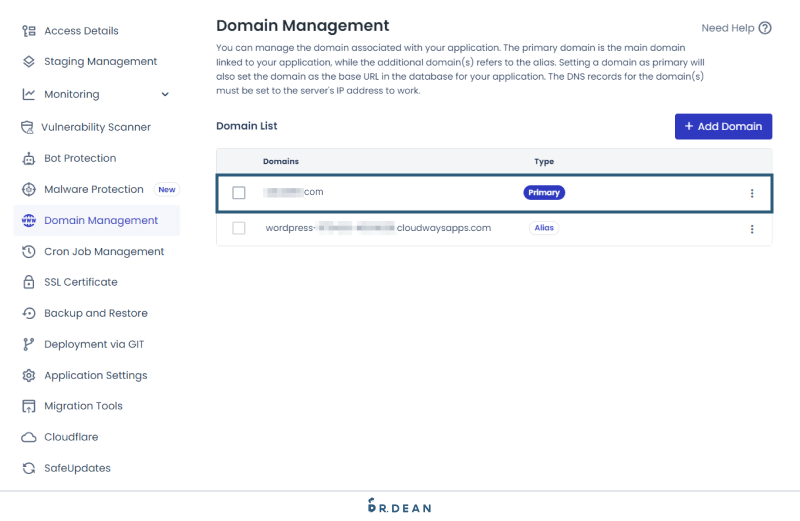Click the Malware Protection target icon
Image resolution: width=800 pixels, height=521 pixels.
[29, 189]
